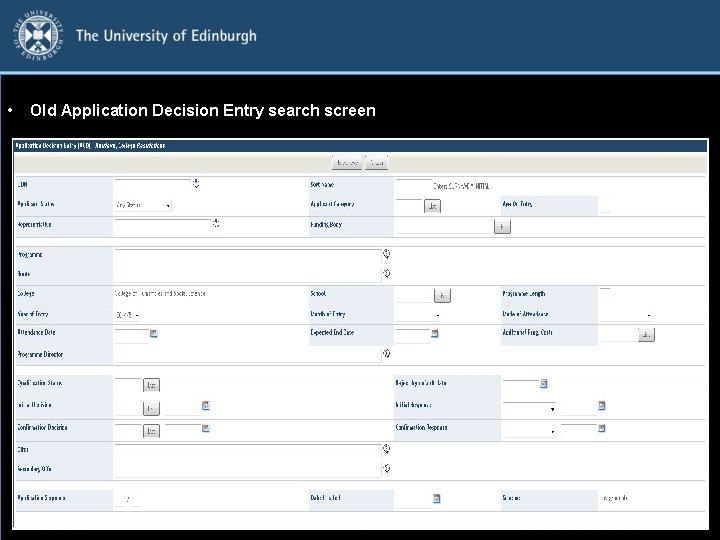Click the list button beside Confirmation Decision
This screenshot has height=540, width=720.
tap(151, 431)
